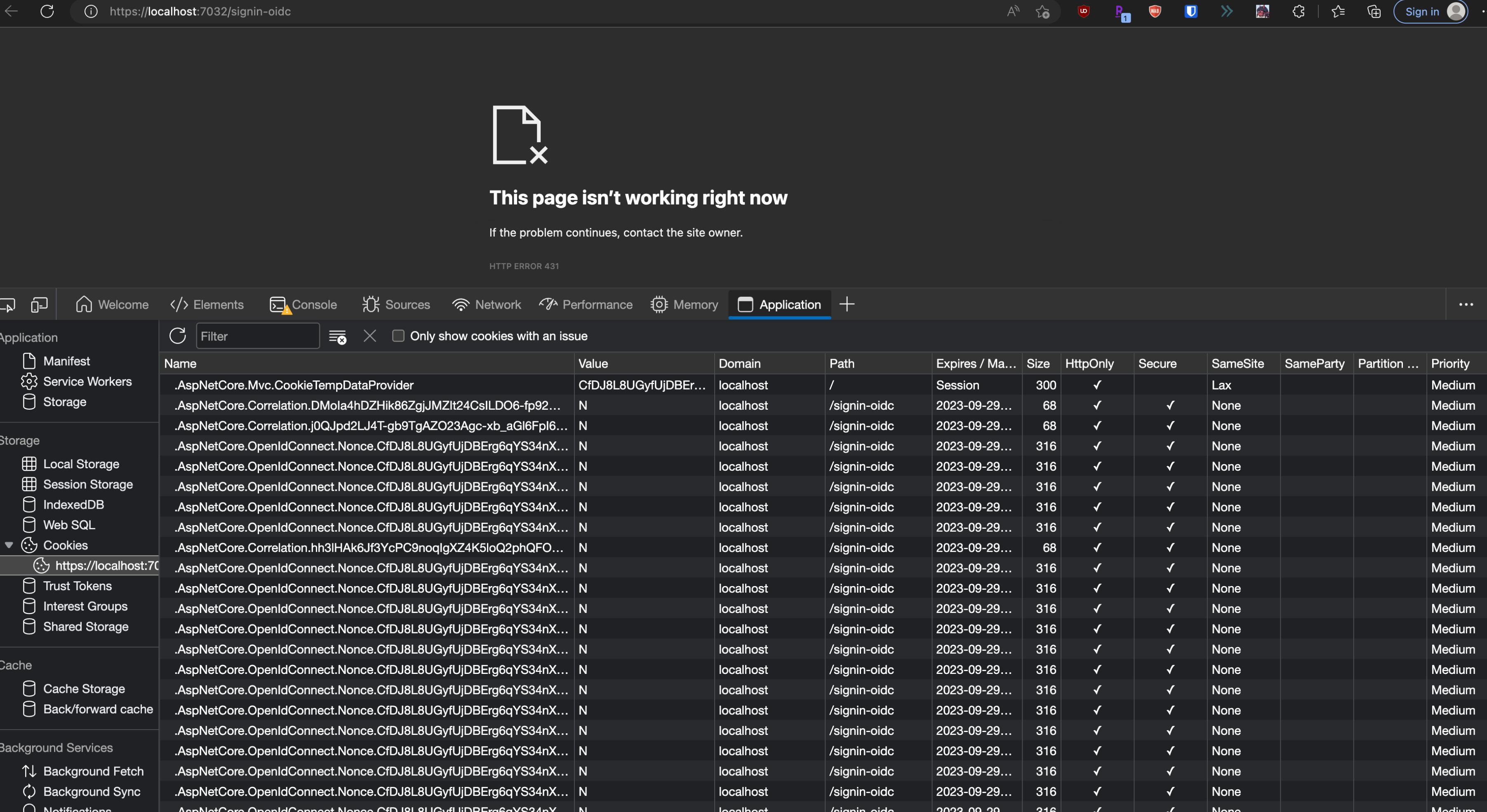Open Service Workers in Application sidebar
This screenshot has height=812, width=1487.
pos(87,381)
